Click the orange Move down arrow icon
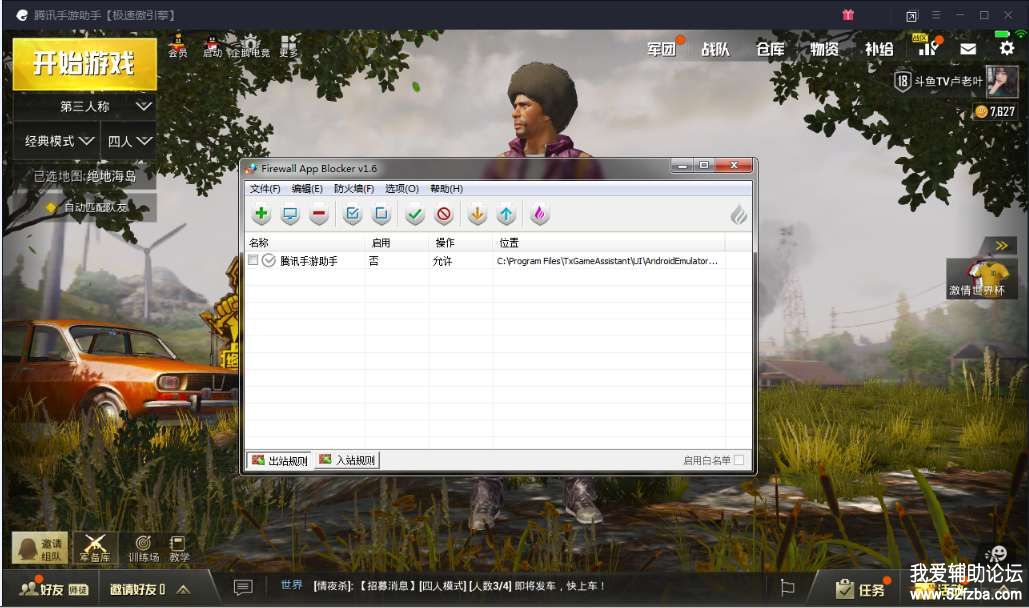This screenshot has height=608, width=1029. click(477, 214)
